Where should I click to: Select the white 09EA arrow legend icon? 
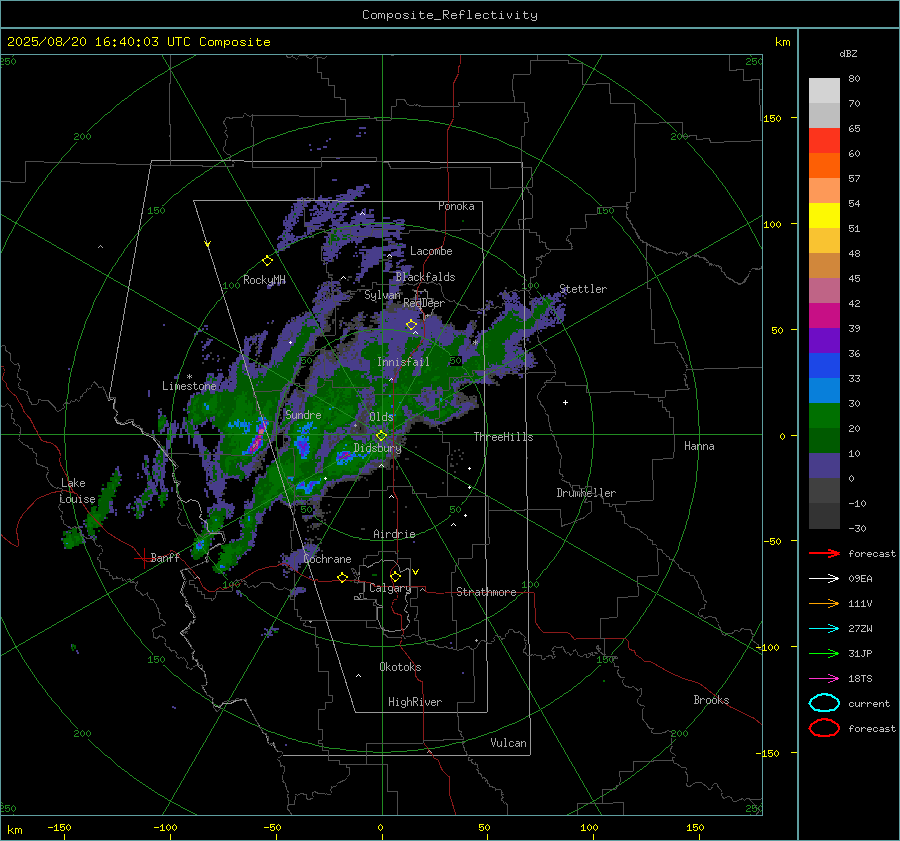click(x=824, y=579)
